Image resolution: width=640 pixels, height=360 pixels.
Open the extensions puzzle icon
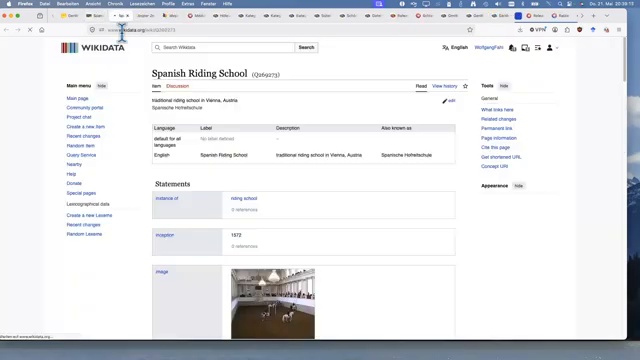[x=567, y=30]
